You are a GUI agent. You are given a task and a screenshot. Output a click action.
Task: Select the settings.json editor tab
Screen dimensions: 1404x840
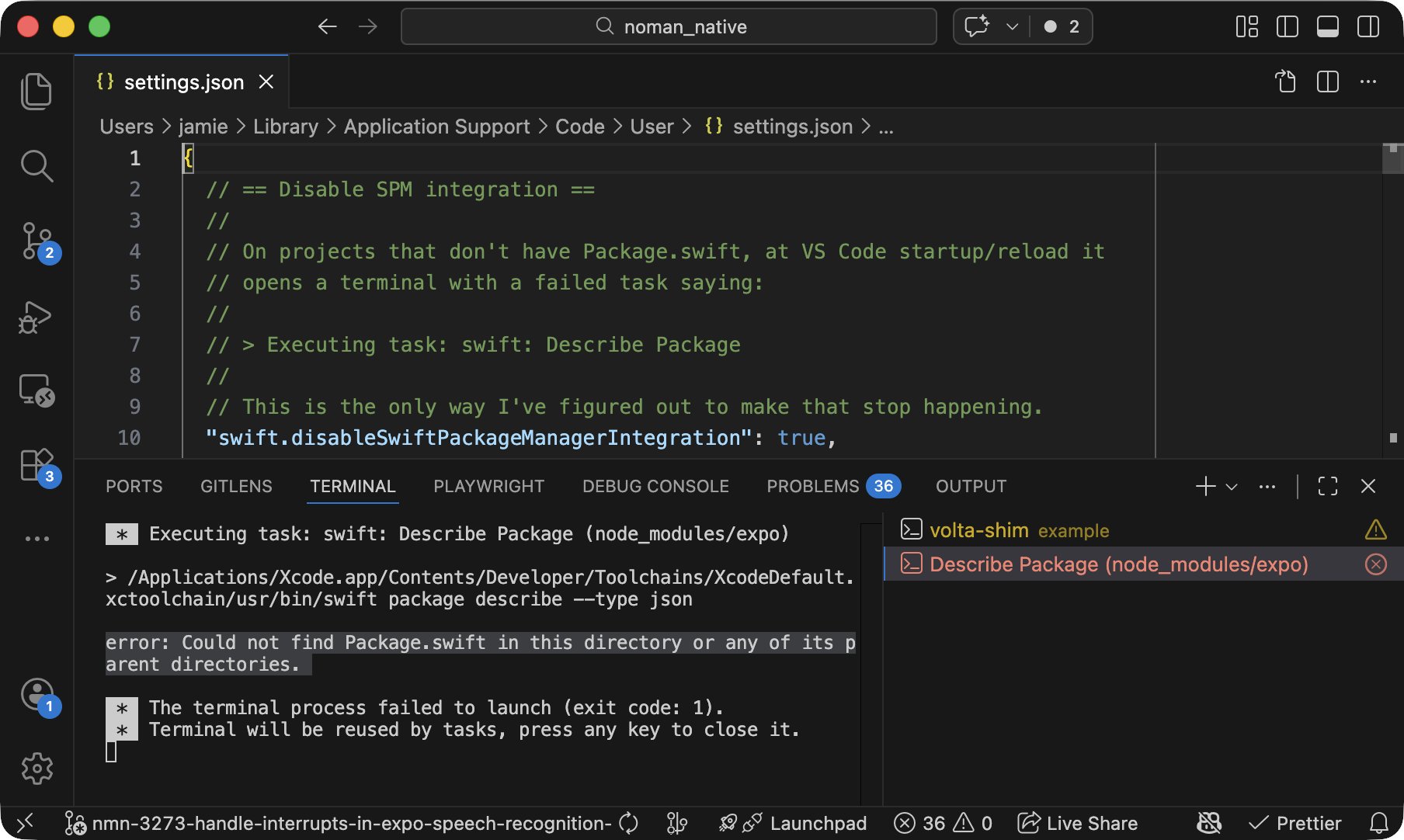[182, 82]
